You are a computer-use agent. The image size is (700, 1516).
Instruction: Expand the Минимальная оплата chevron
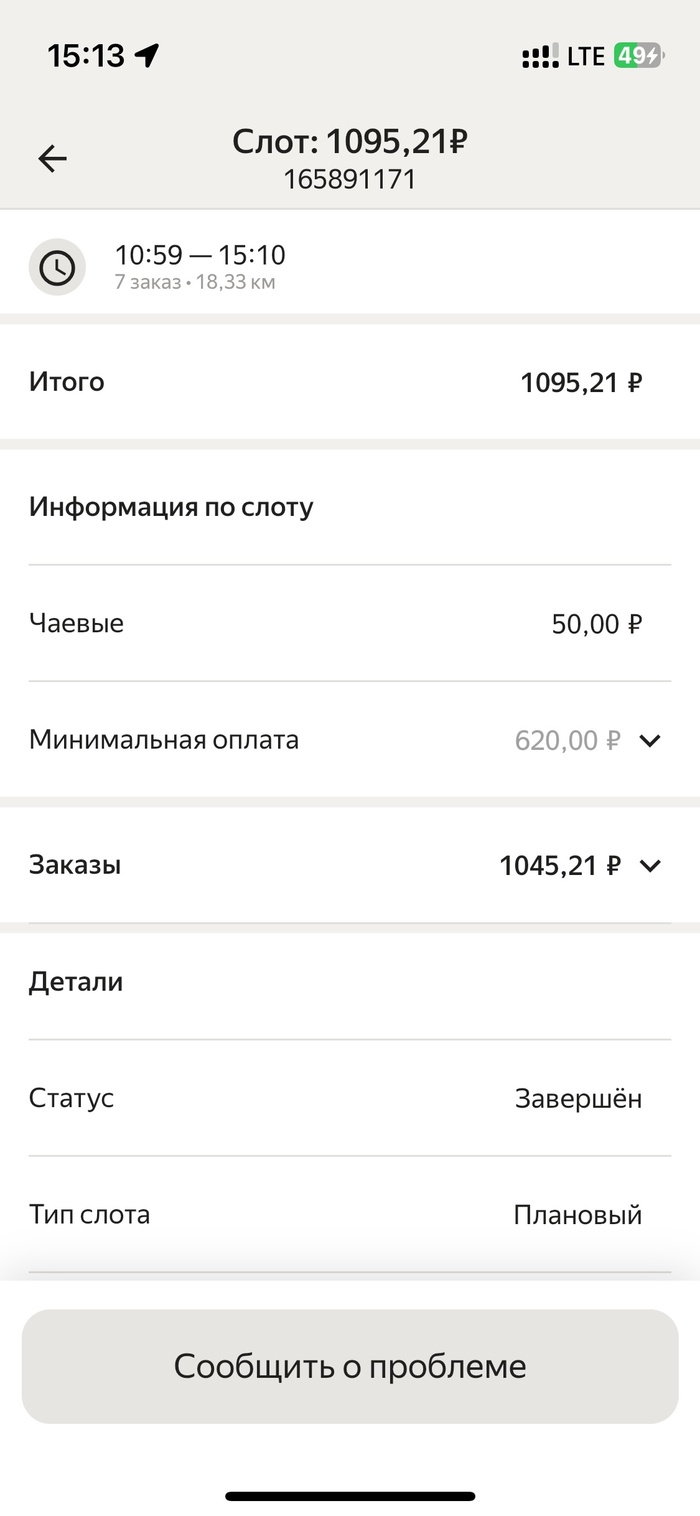[x=650, y=741]
